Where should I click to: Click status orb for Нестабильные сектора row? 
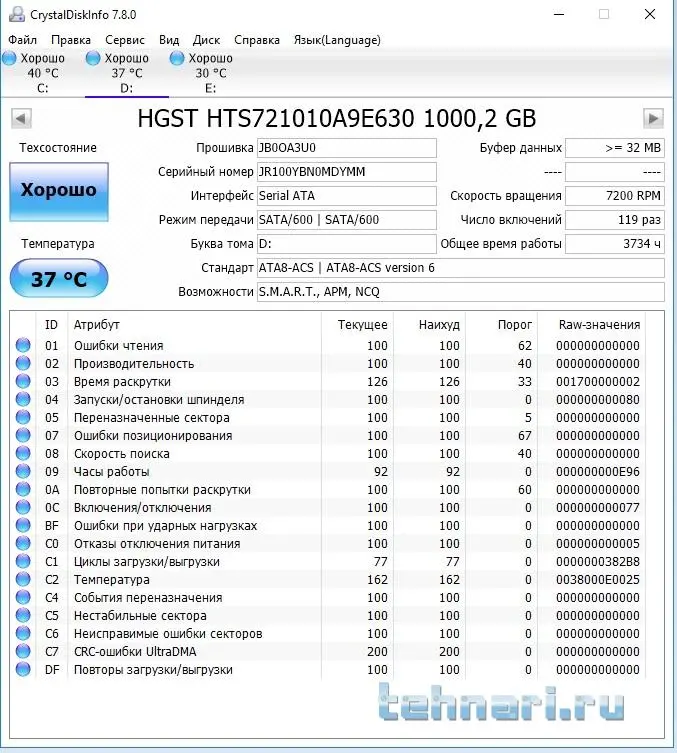[23, 615]
